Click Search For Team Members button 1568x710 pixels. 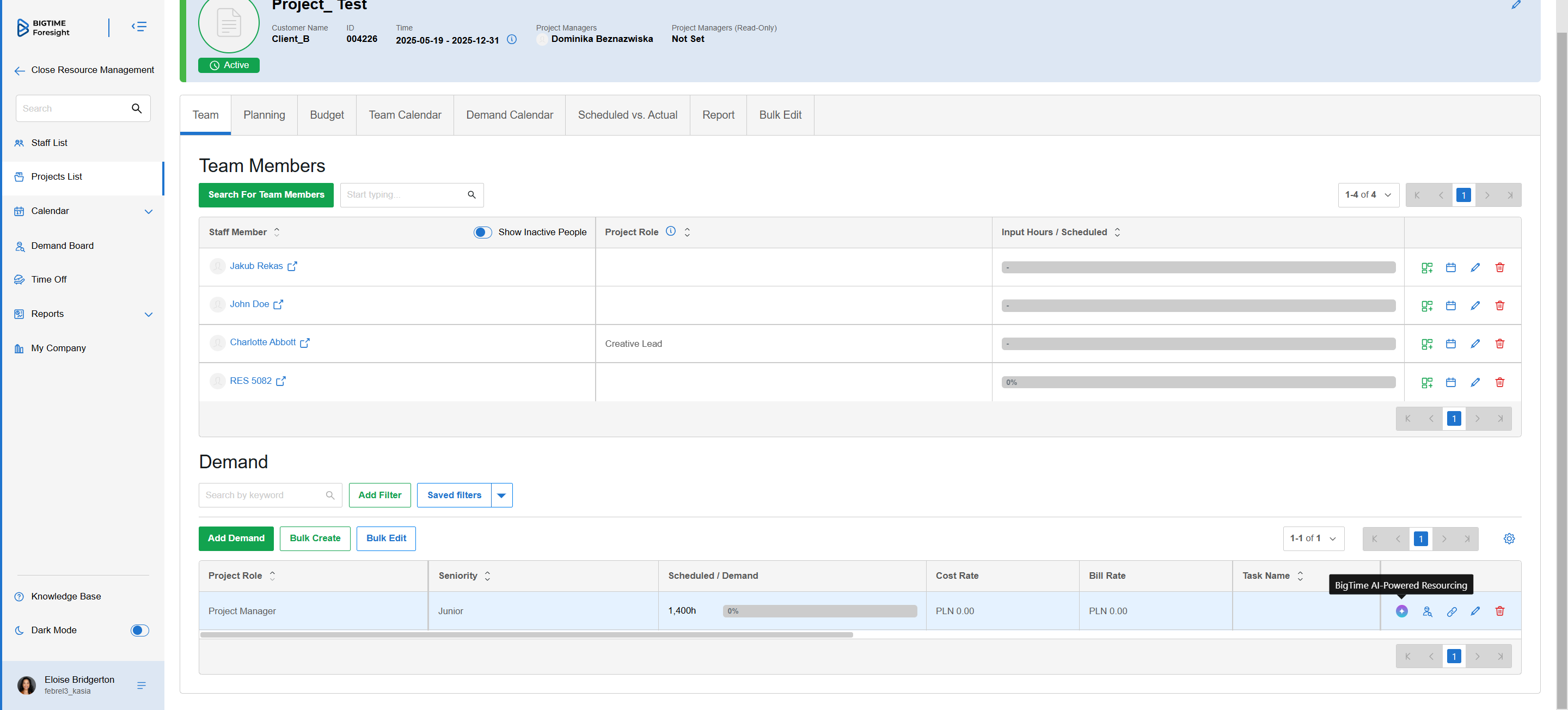click(266, 195)
